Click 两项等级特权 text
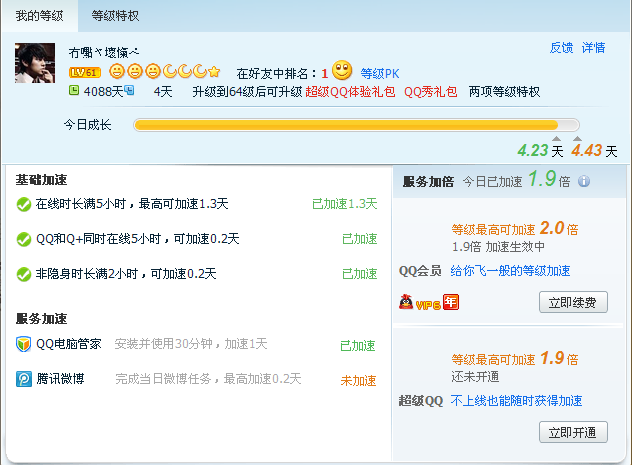 [504, 92]
